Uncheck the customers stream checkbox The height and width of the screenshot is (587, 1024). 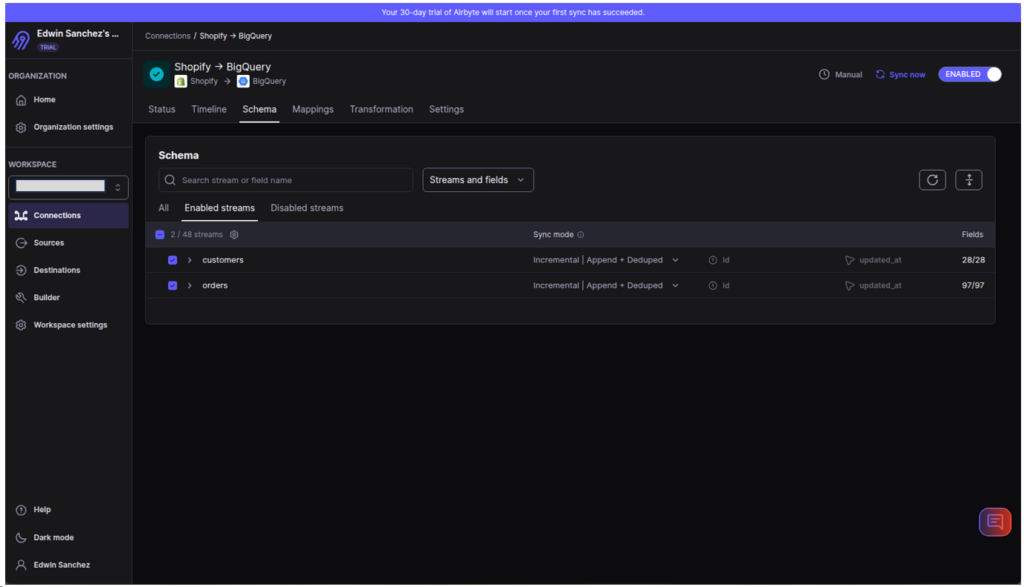point(172,260)
